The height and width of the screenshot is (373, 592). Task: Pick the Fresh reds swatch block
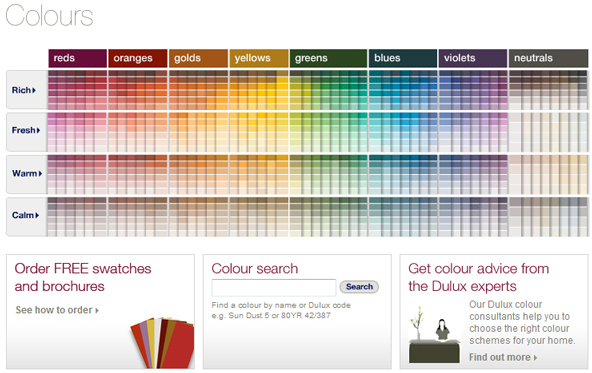point(77,132)
